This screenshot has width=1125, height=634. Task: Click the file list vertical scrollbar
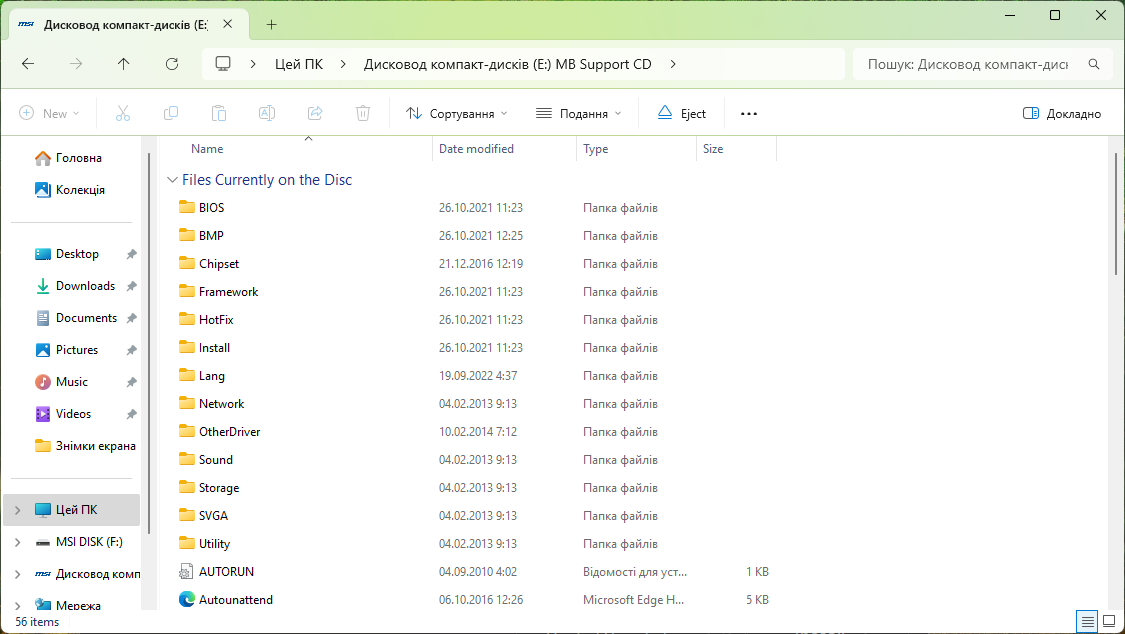point(1116,213)
